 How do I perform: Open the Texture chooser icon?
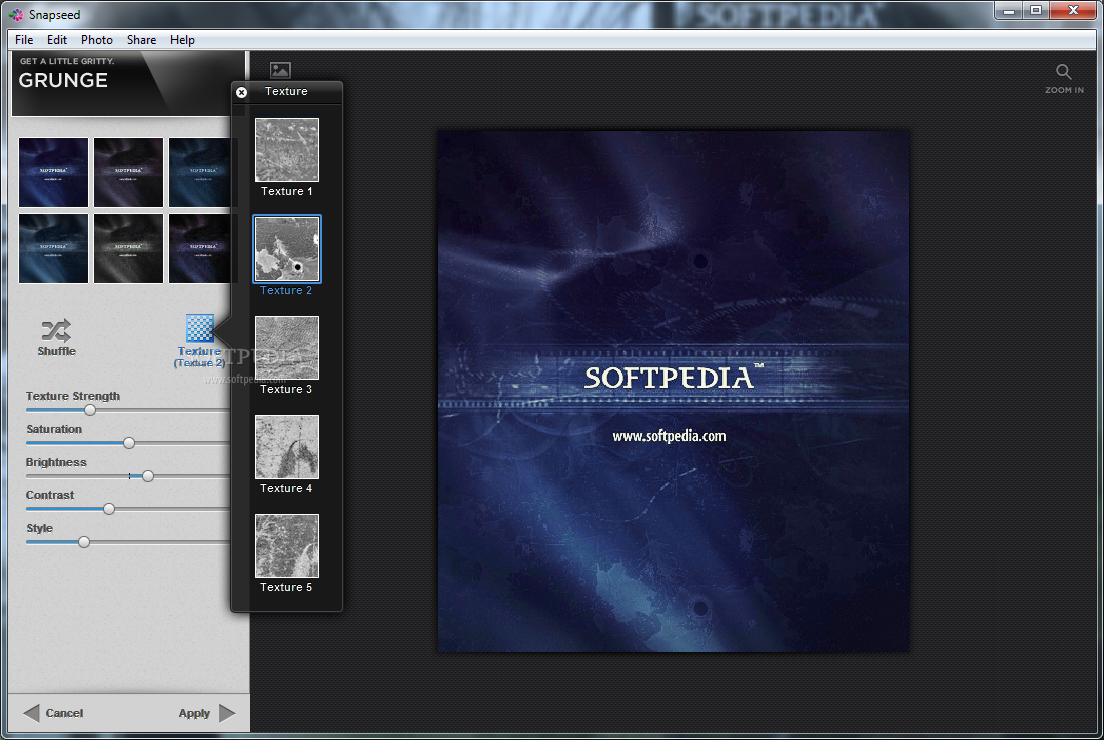(199, 328)
